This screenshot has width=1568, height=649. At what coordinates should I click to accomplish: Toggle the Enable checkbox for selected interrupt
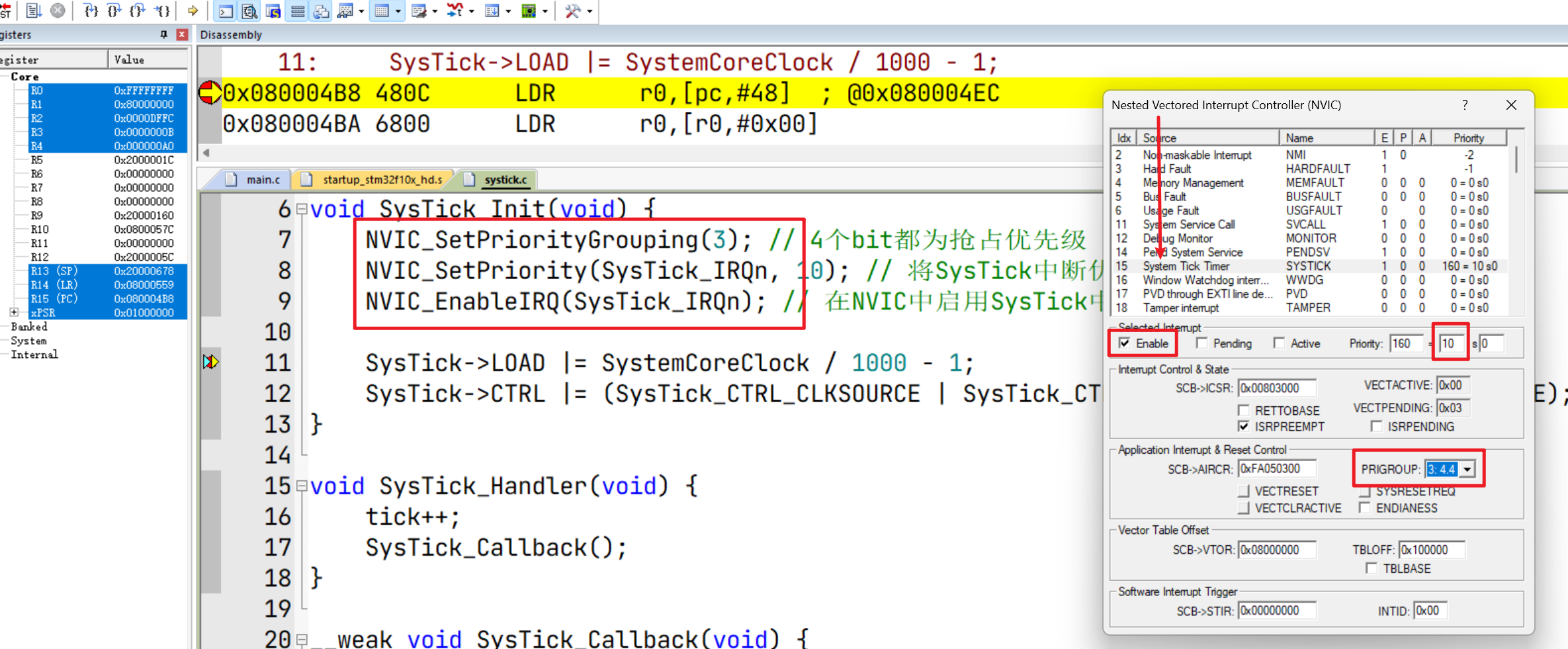click(x=1124, y=343)
